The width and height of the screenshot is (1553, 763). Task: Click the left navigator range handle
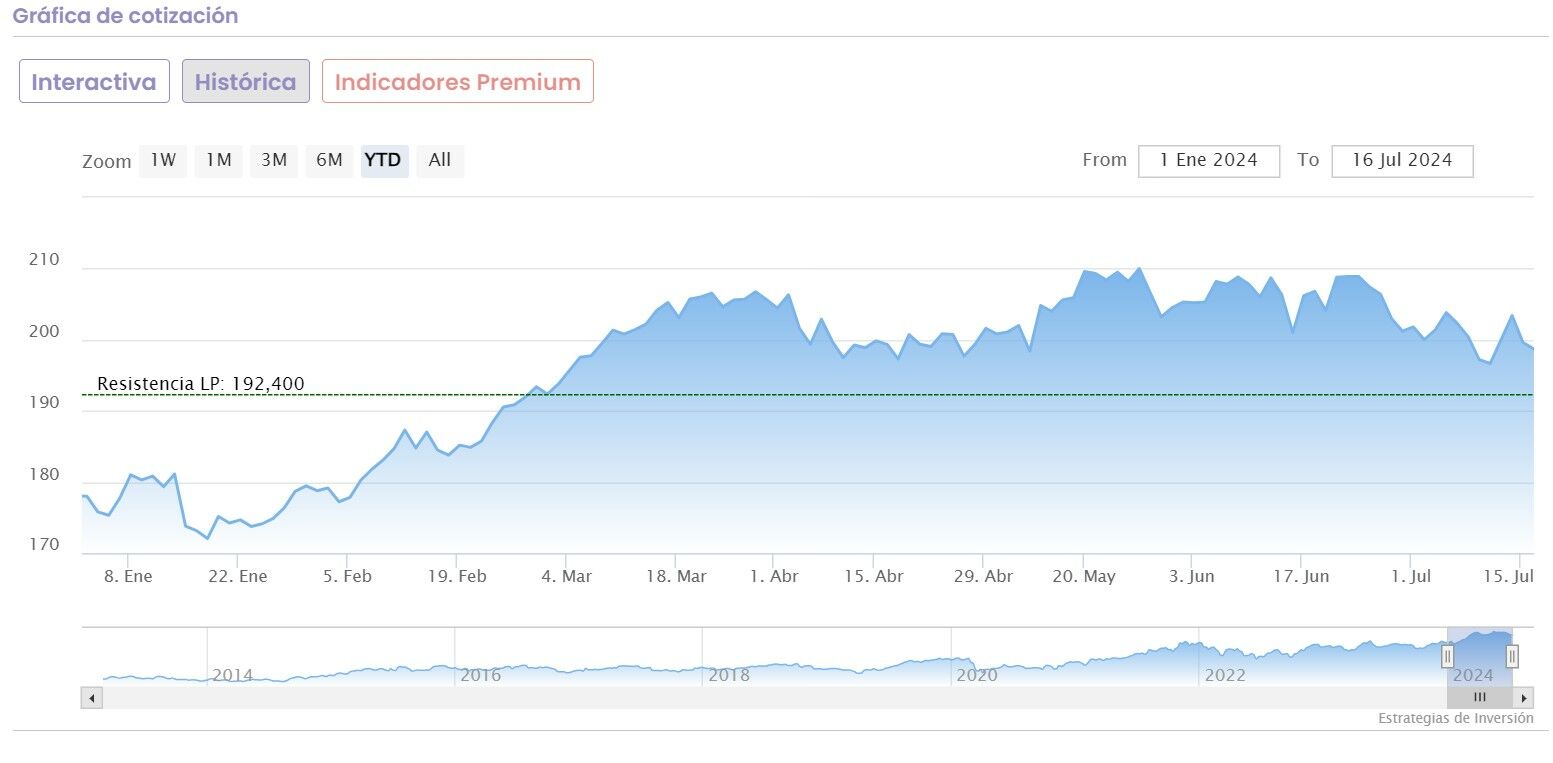point(1447,656)
